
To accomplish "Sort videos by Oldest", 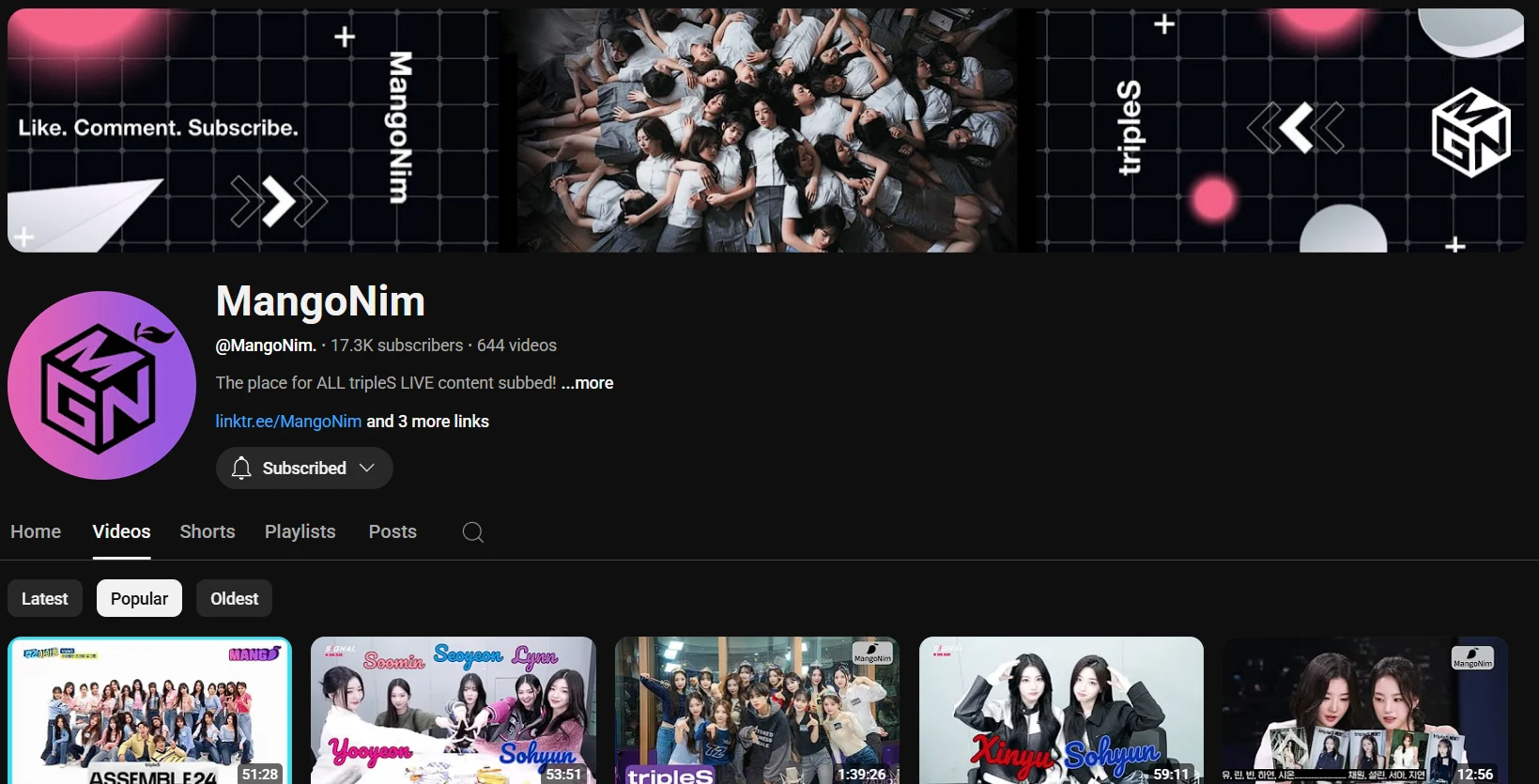I will coord(235,598).
